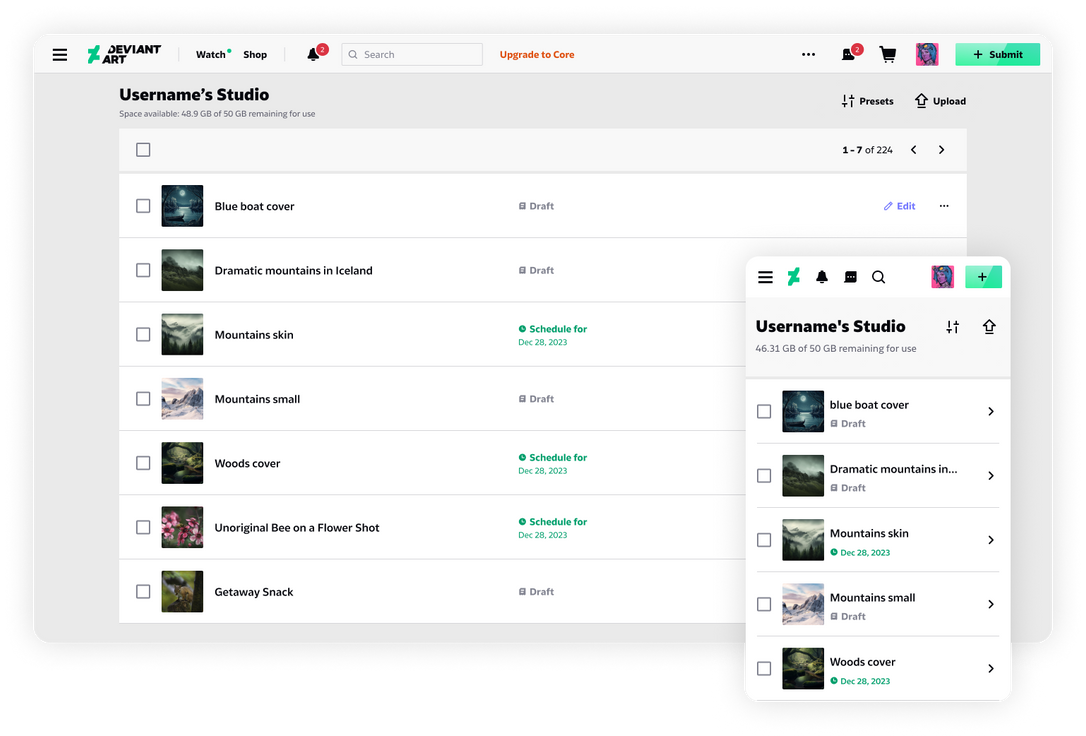The width and height of the screenshot is (1086, 736).
Task: Check Dramatic mountains in Iceland row checkbox
Action: coord(143,270)
